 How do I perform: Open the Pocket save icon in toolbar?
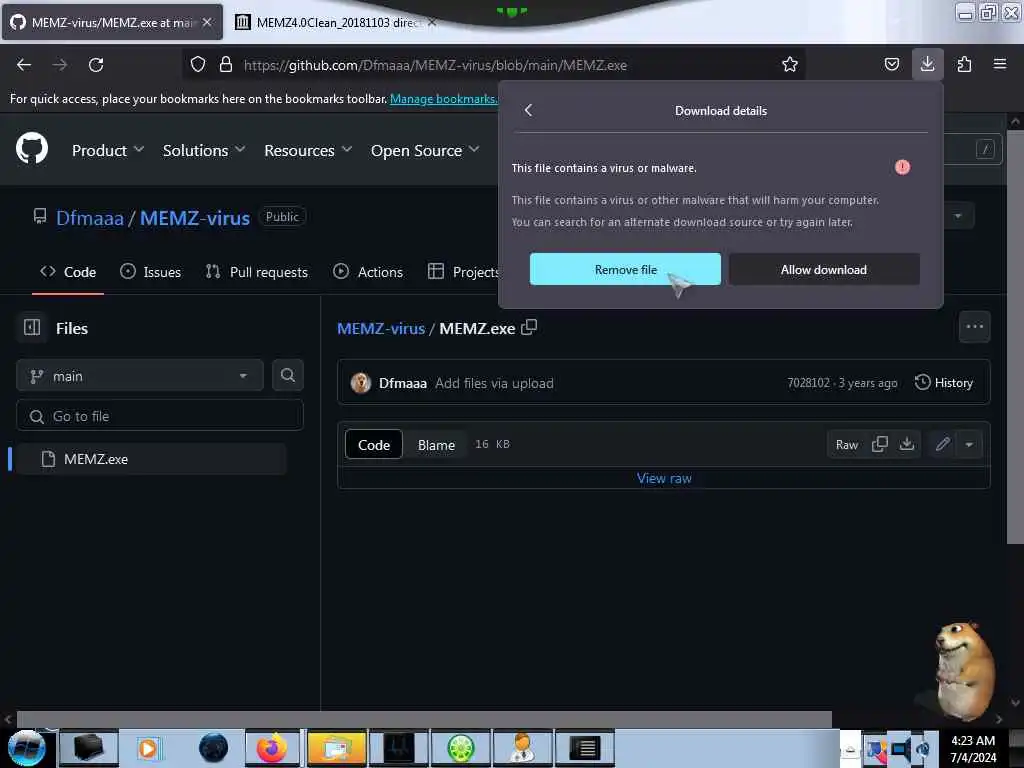pyautogui.click(x=891, y=64)
